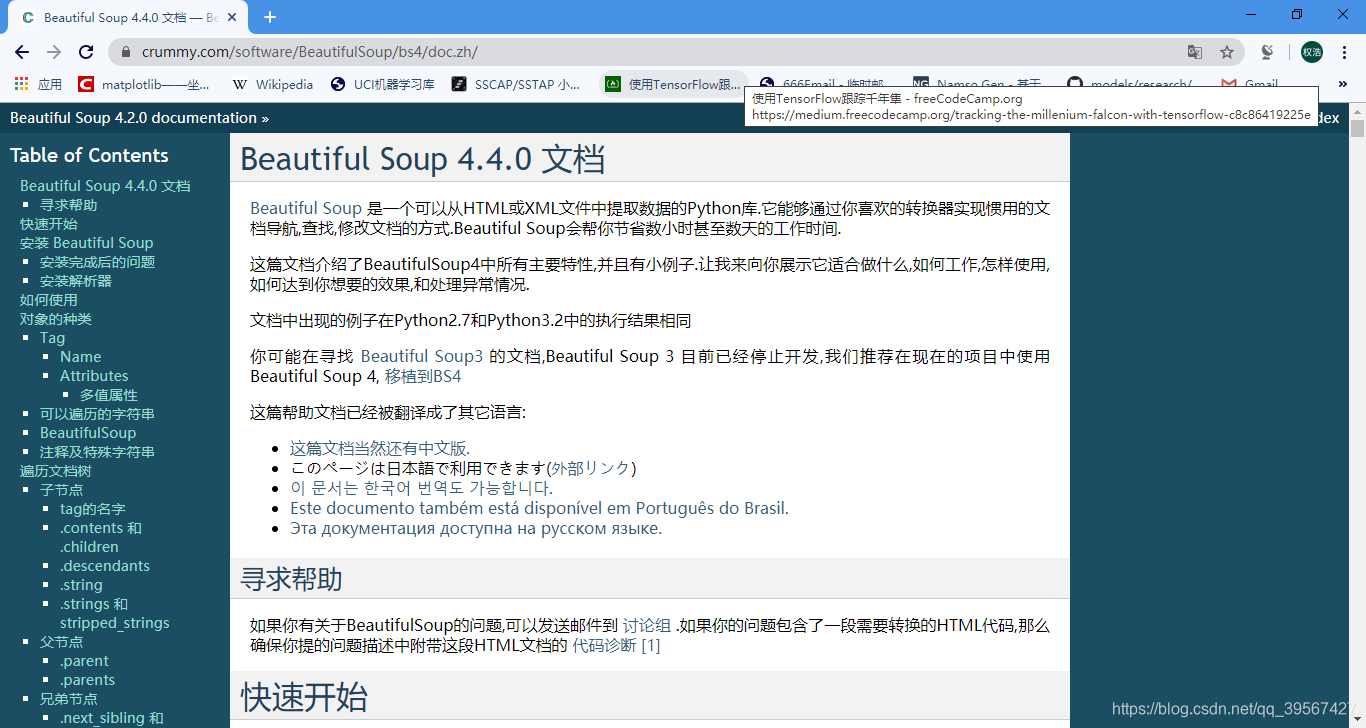Open the Namso Gen bookmark
The height and width of the screenshot is (728, 1366).
977,84
